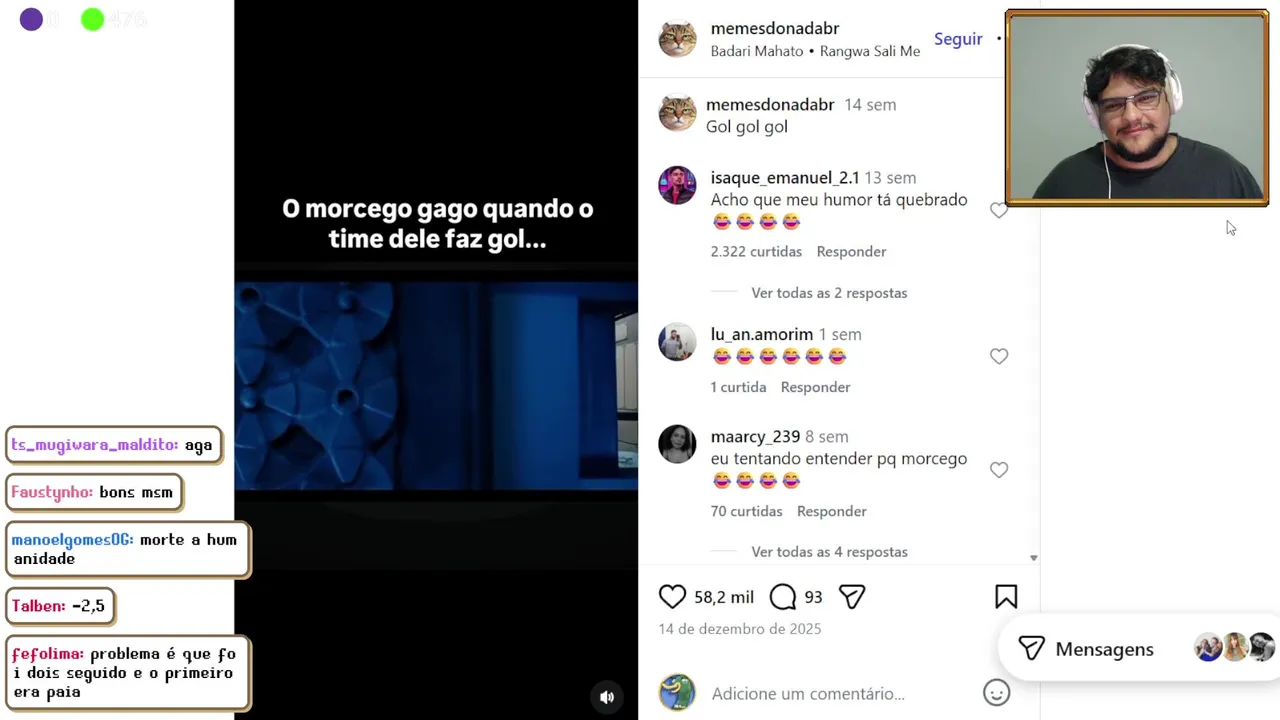Open memesdonadabr profile picture in the header

pyautogui.click(x=677, y=39)
